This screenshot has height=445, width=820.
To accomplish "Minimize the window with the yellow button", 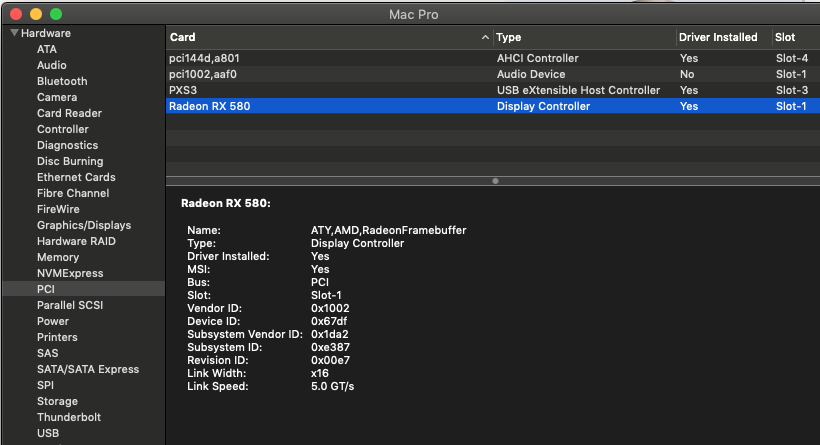I will pyautogui.click(x=36, y=14).
